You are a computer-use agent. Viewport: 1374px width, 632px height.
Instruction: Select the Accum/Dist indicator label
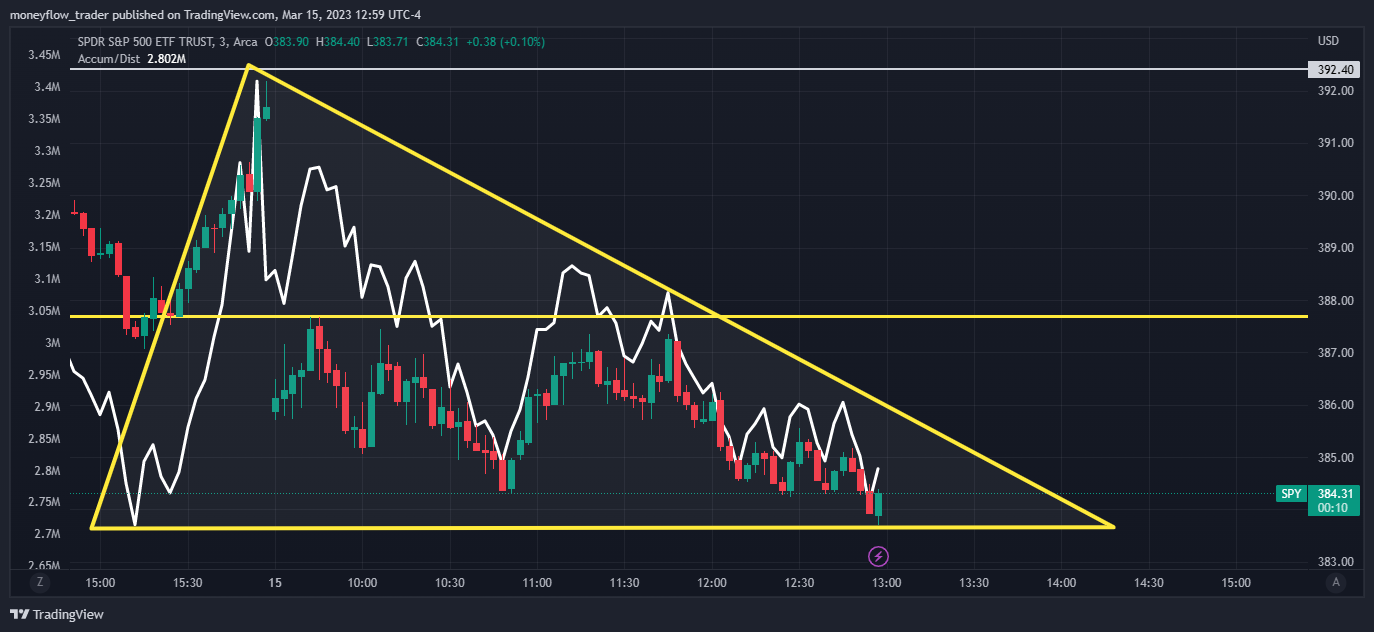[108, 60]
